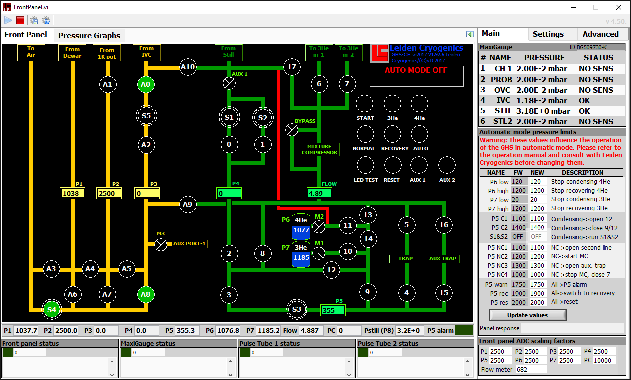
Task: Toggle valve A4
Action: (x=90, y=268)
